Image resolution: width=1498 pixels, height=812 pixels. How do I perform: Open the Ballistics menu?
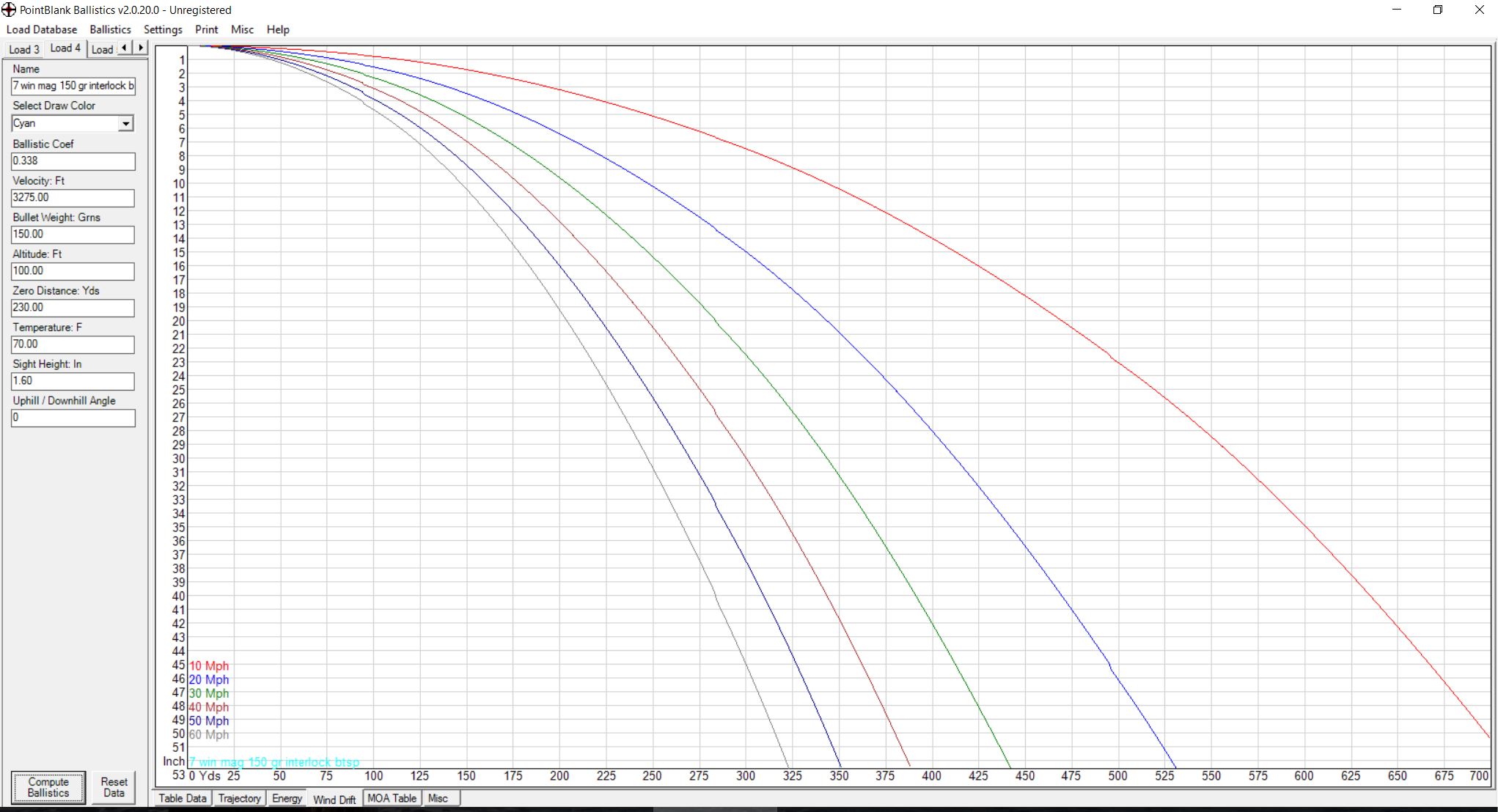point(110,29)
